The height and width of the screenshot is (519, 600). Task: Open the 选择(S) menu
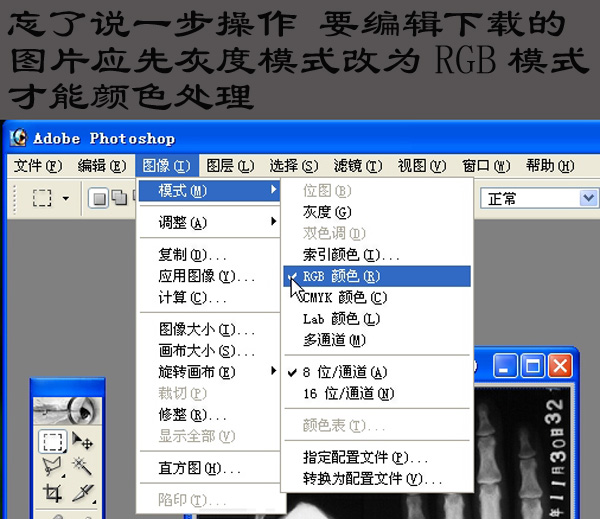[294, 166]
